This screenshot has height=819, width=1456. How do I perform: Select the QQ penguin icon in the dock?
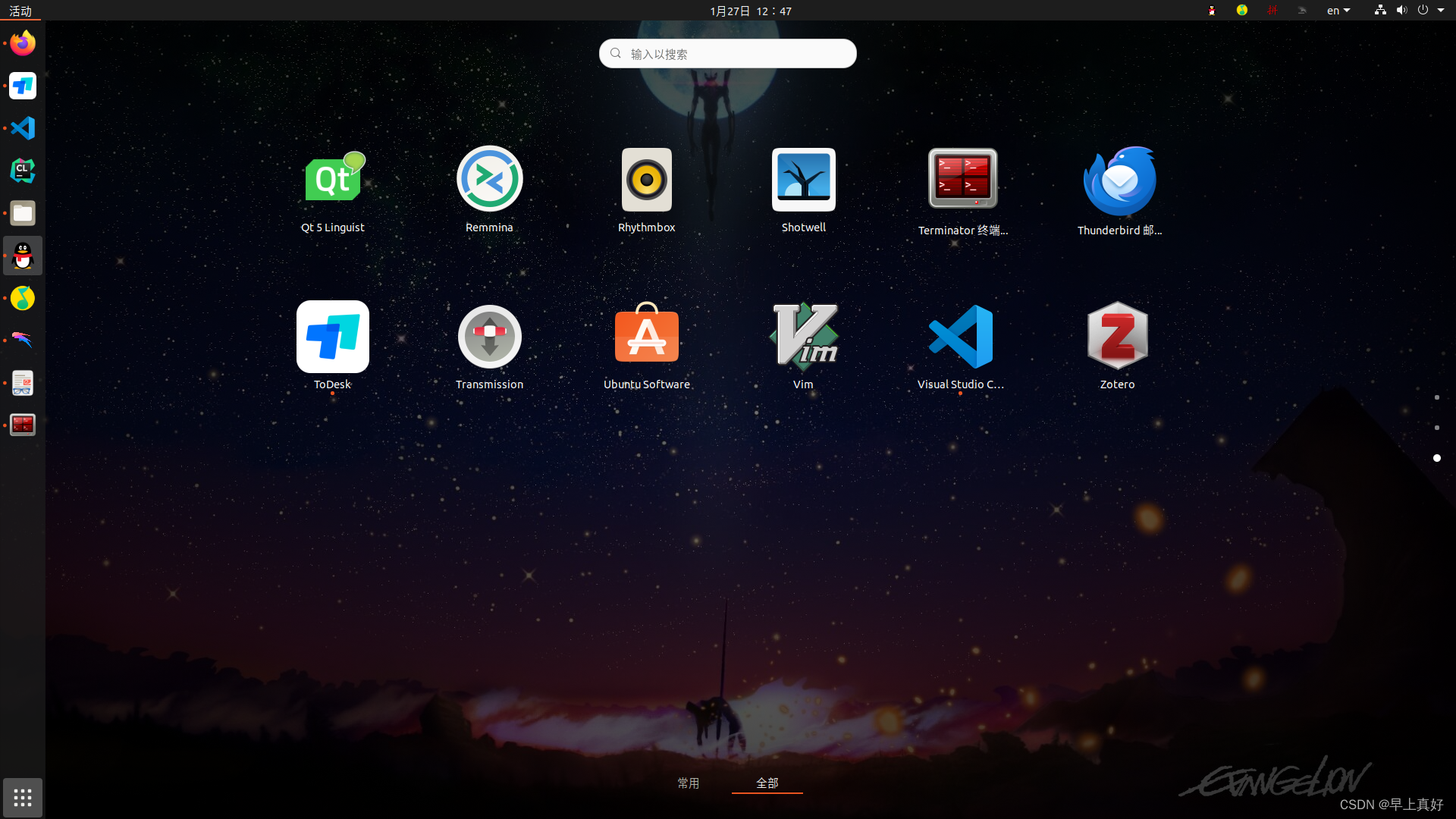(x=23, y=256)
